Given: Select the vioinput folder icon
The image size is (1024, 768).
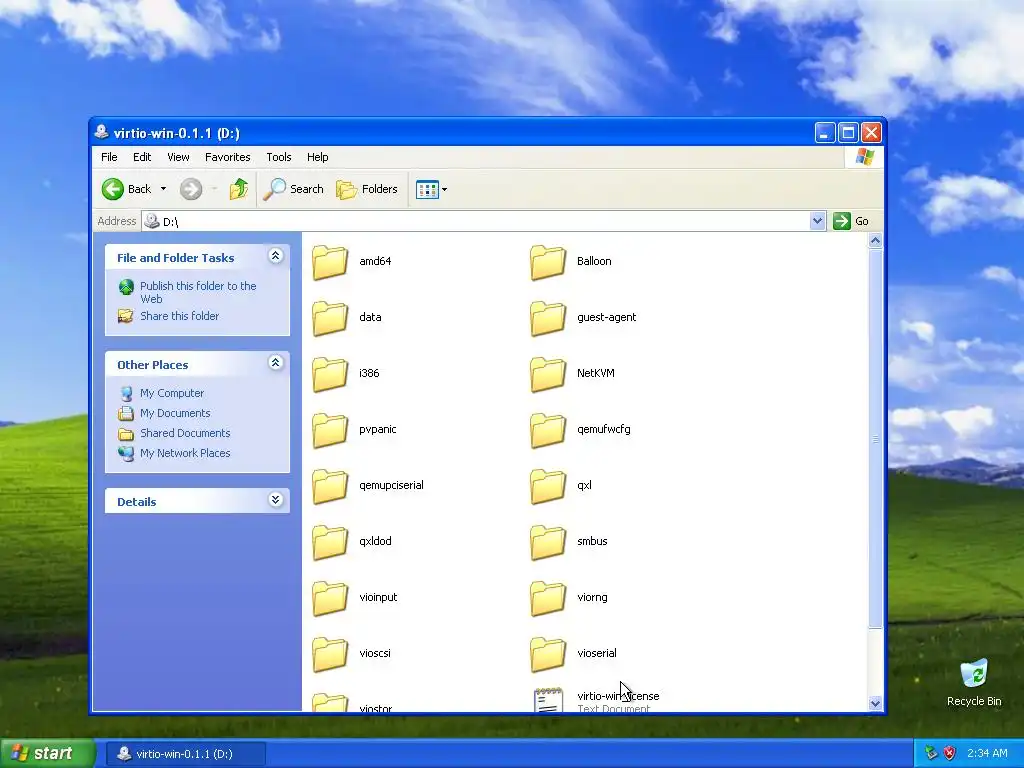Looking at the screenshot, I should [330, 598].
